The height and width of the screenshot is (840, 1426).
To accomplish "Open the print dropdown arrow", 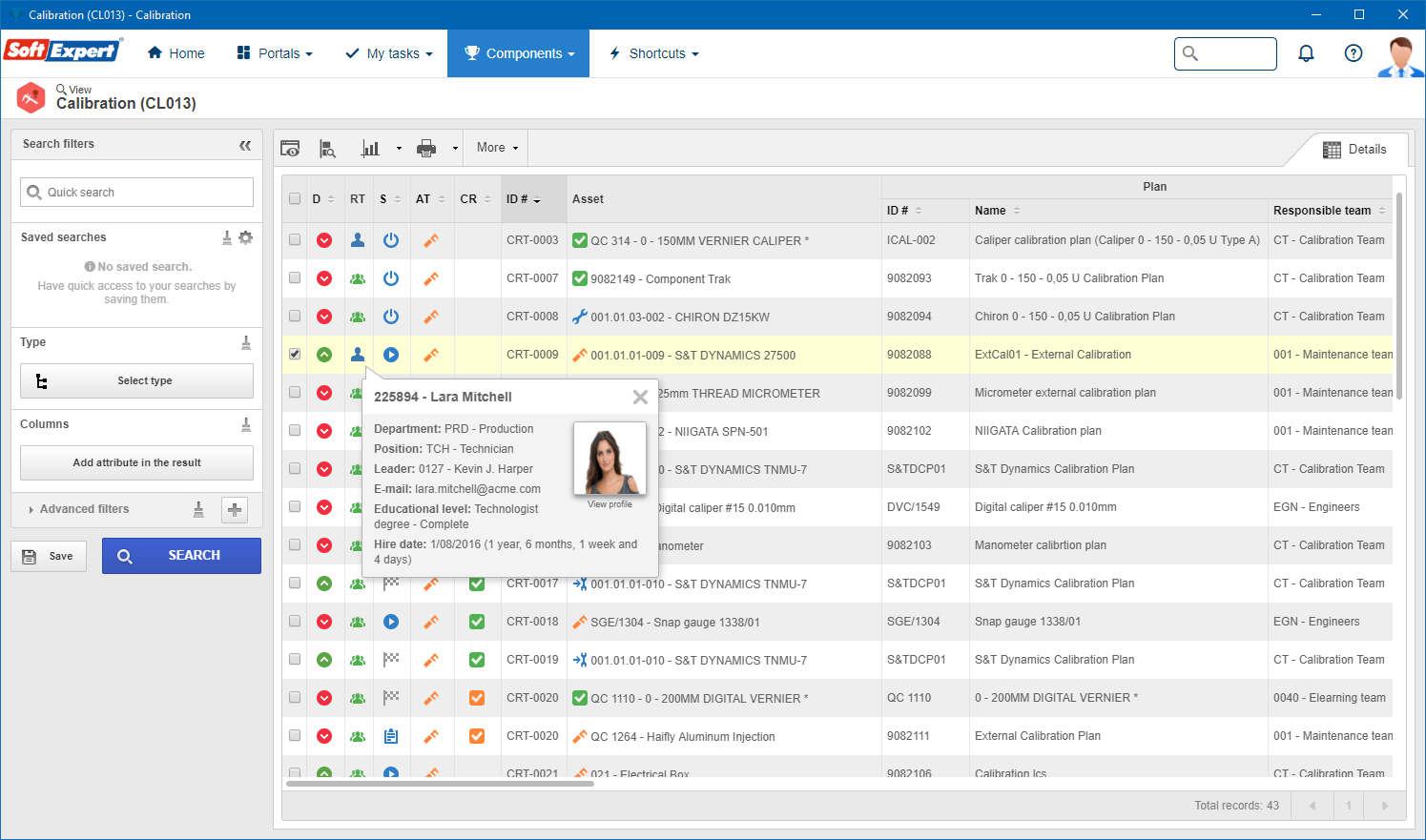I will 455,149.
